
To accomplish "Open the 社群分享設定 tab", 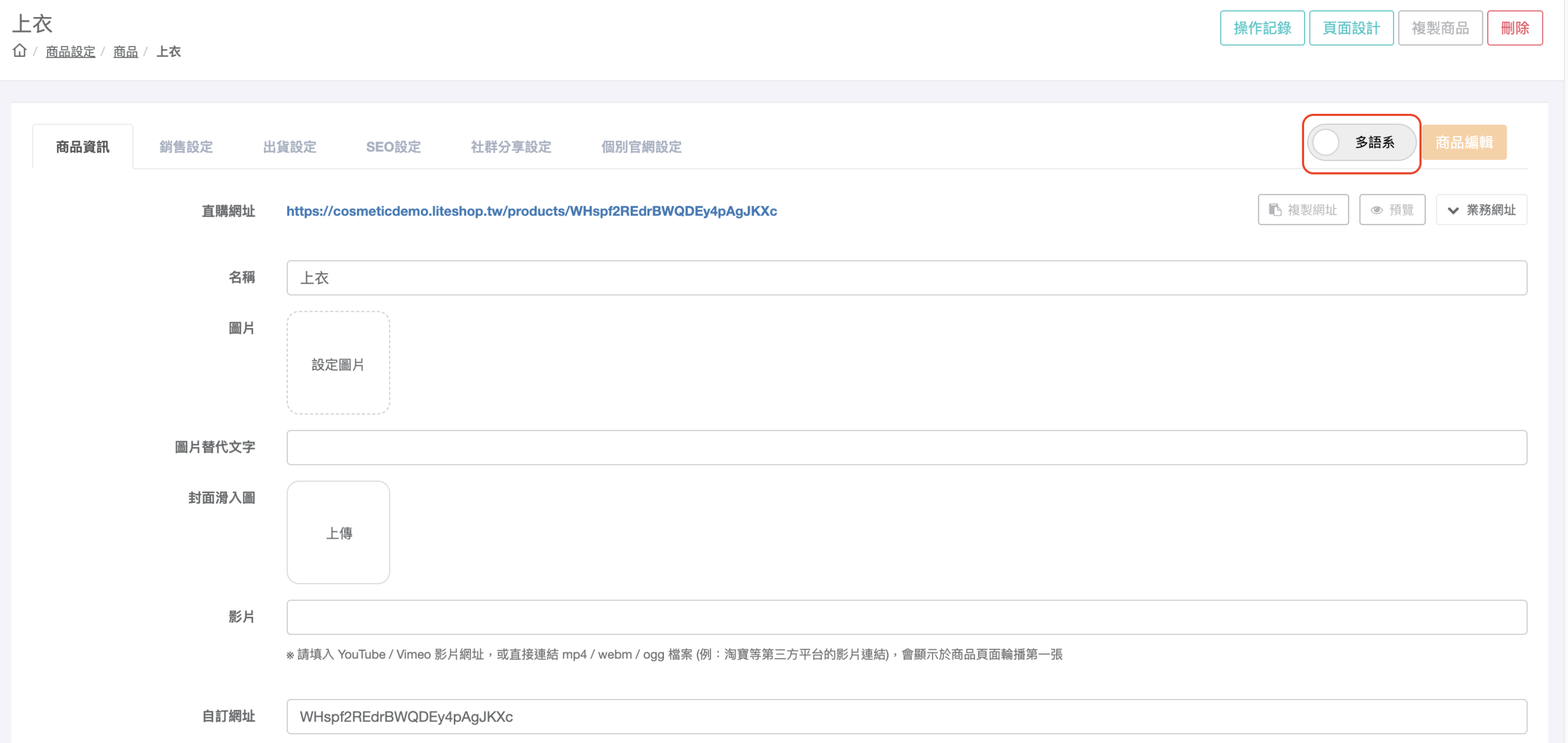I will pyautogui.click(x=511, y=147).
